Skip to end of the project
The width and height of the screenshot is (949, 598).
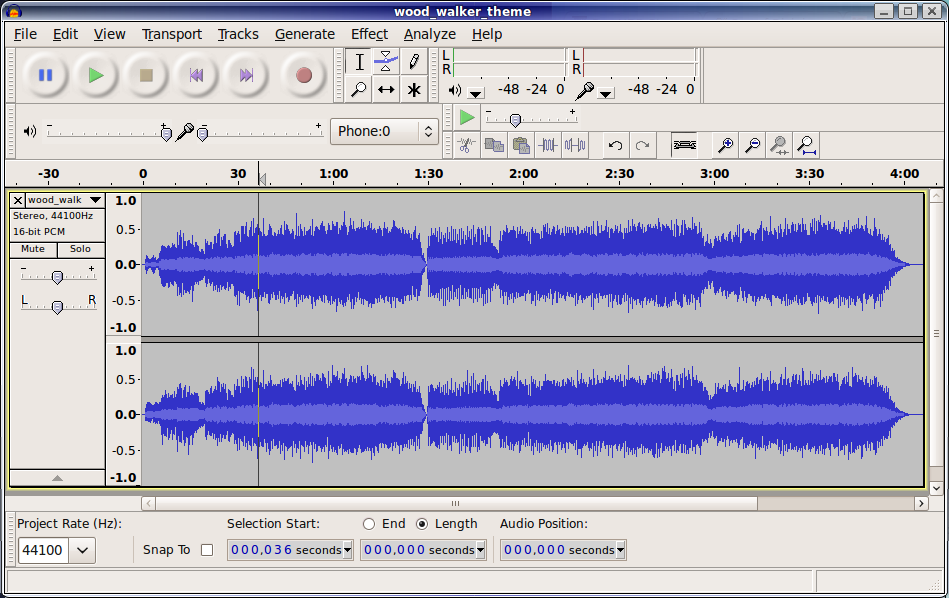tap(246, 75)
